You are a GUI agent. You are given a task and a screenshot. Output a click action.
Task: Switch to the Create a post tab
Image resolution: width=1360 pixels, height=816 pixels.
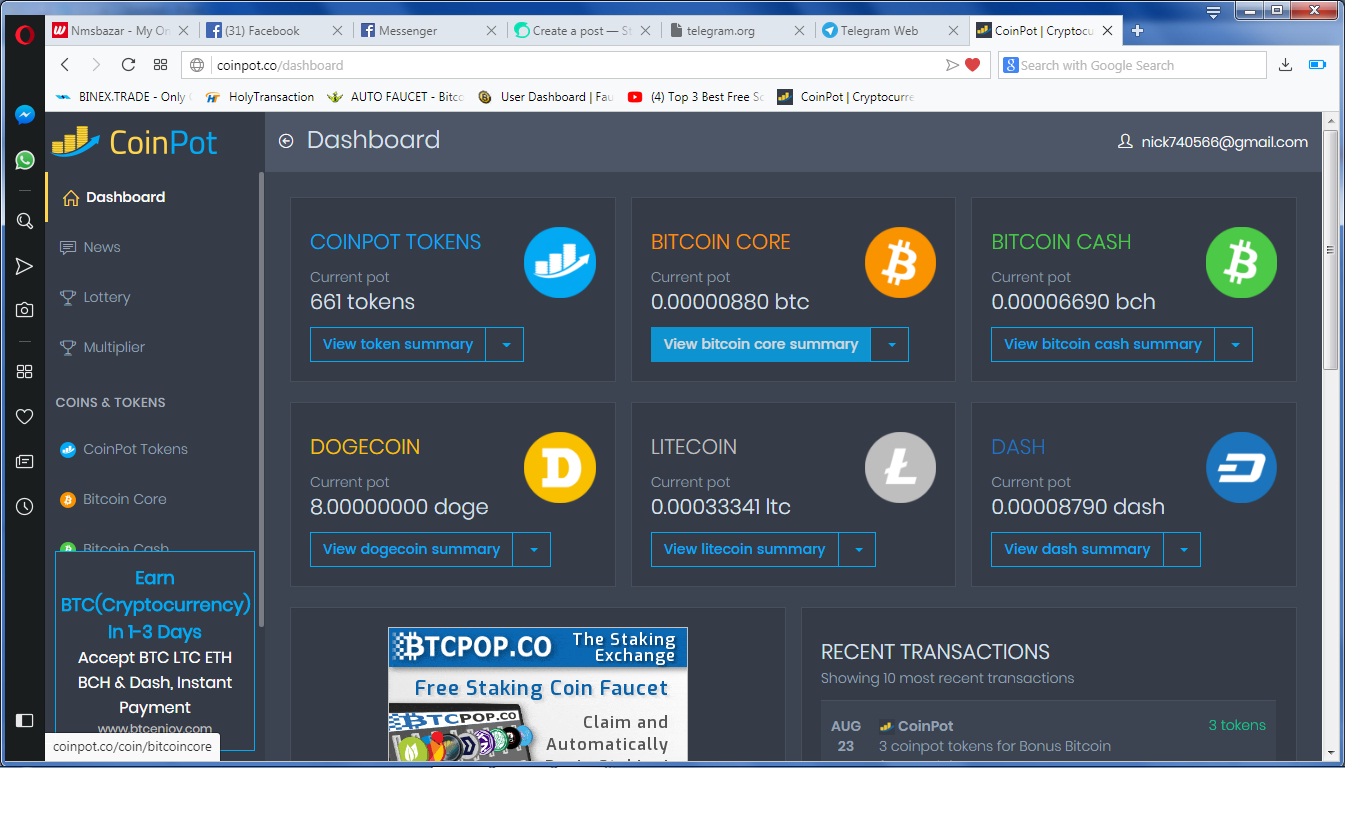[x=581, y=31]
